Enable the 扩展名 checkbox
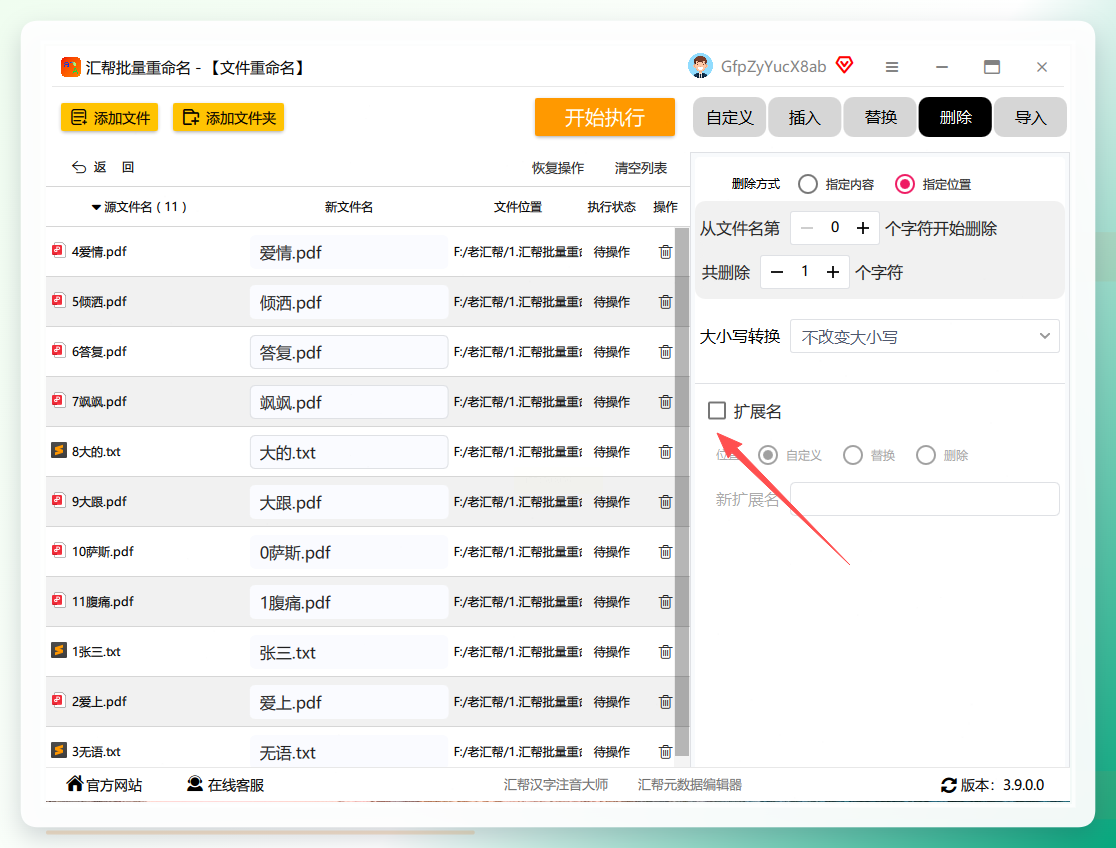1116x848 pixels. pyautogui.click(x=717, y=411)
